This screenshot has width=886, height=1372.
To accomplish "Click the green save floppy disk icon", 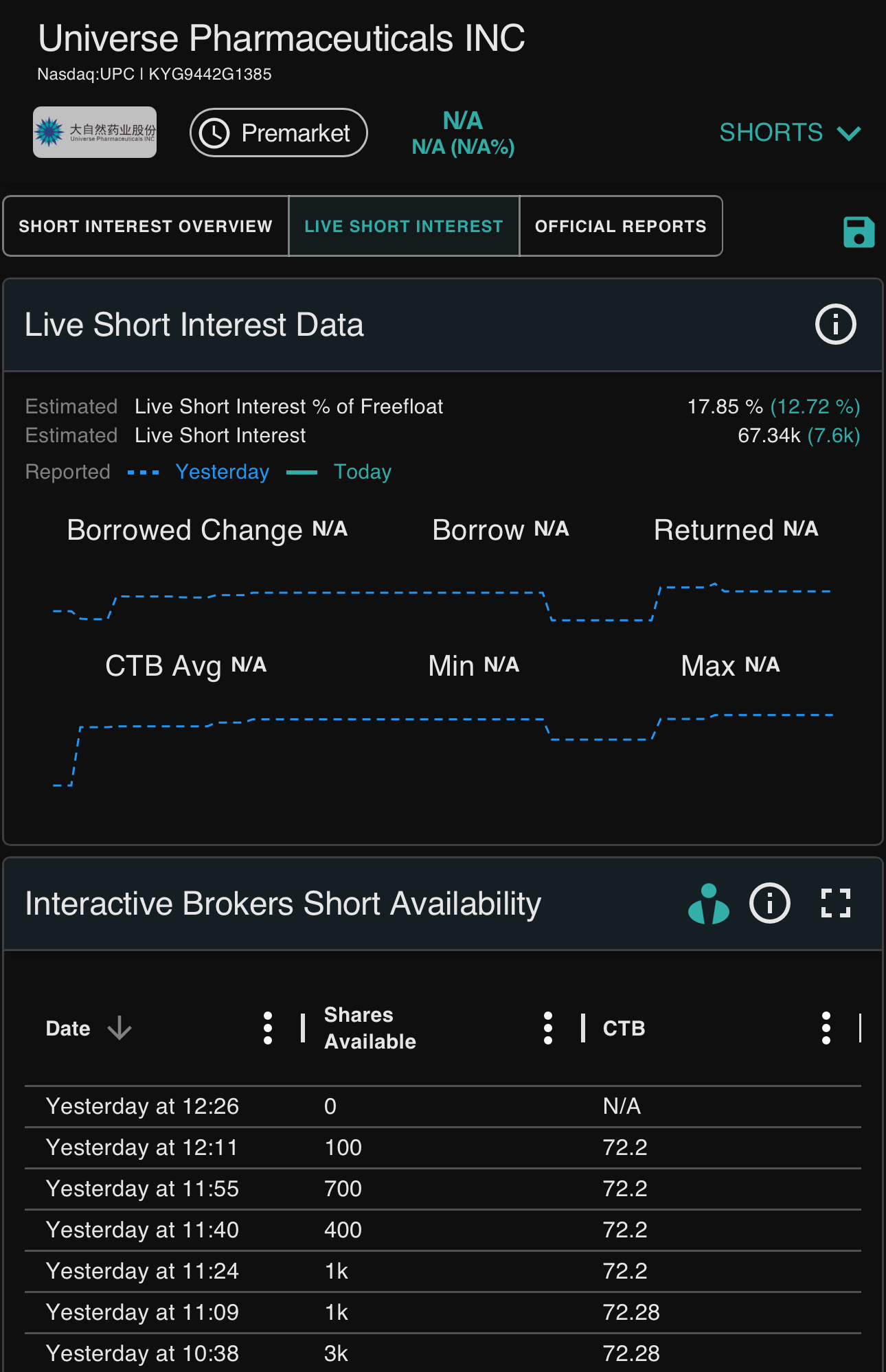I will click(859, 232).
